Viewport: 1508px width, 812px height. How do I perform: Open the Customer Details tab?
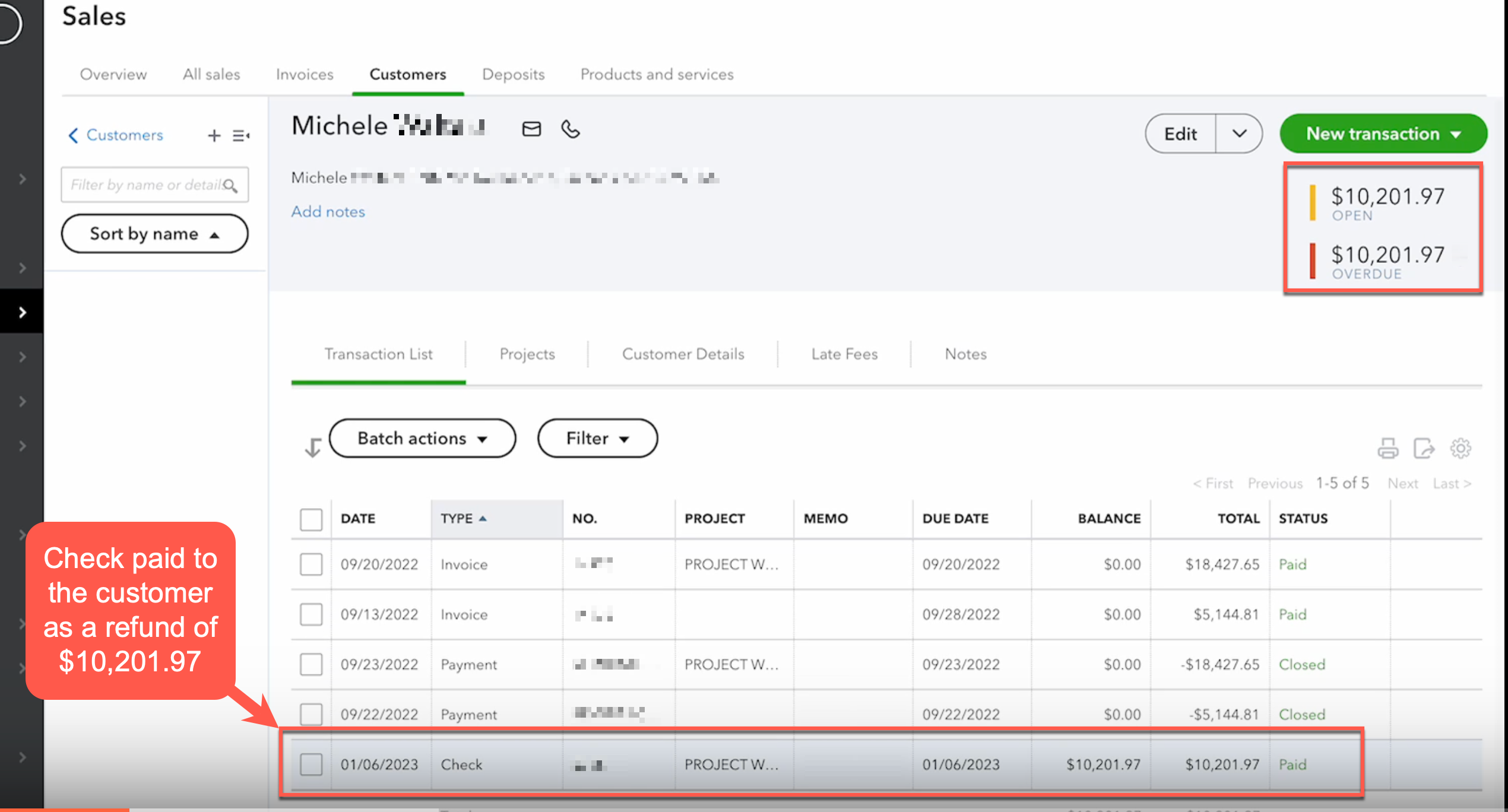683,354
